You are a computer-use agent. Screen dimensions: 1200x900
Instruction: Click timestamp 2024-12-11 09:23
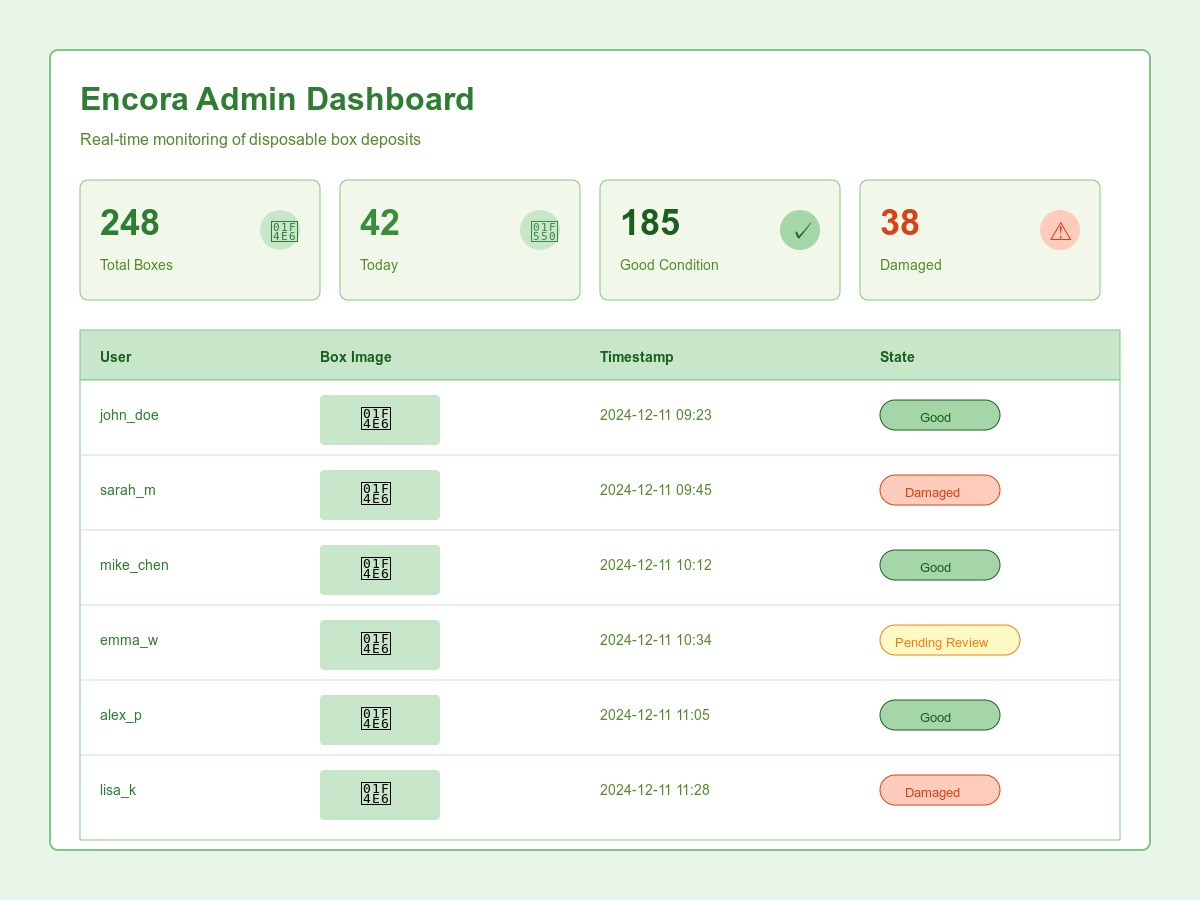point(656,415)
